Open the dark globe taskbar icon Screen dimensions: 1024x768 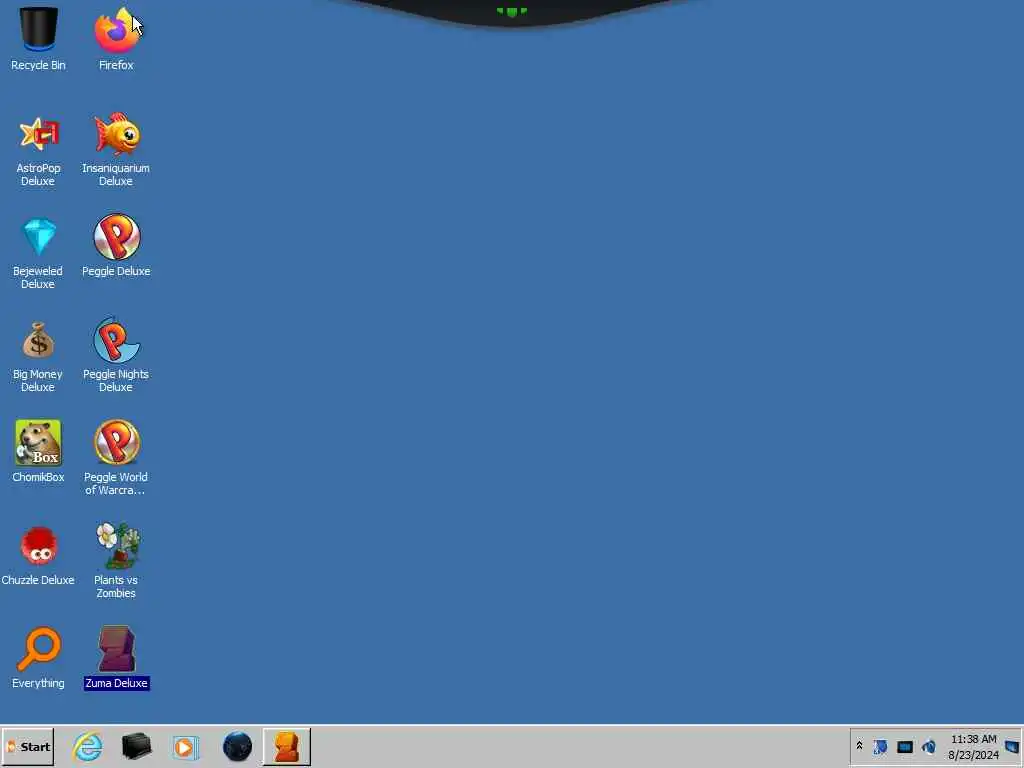(237, 746)
